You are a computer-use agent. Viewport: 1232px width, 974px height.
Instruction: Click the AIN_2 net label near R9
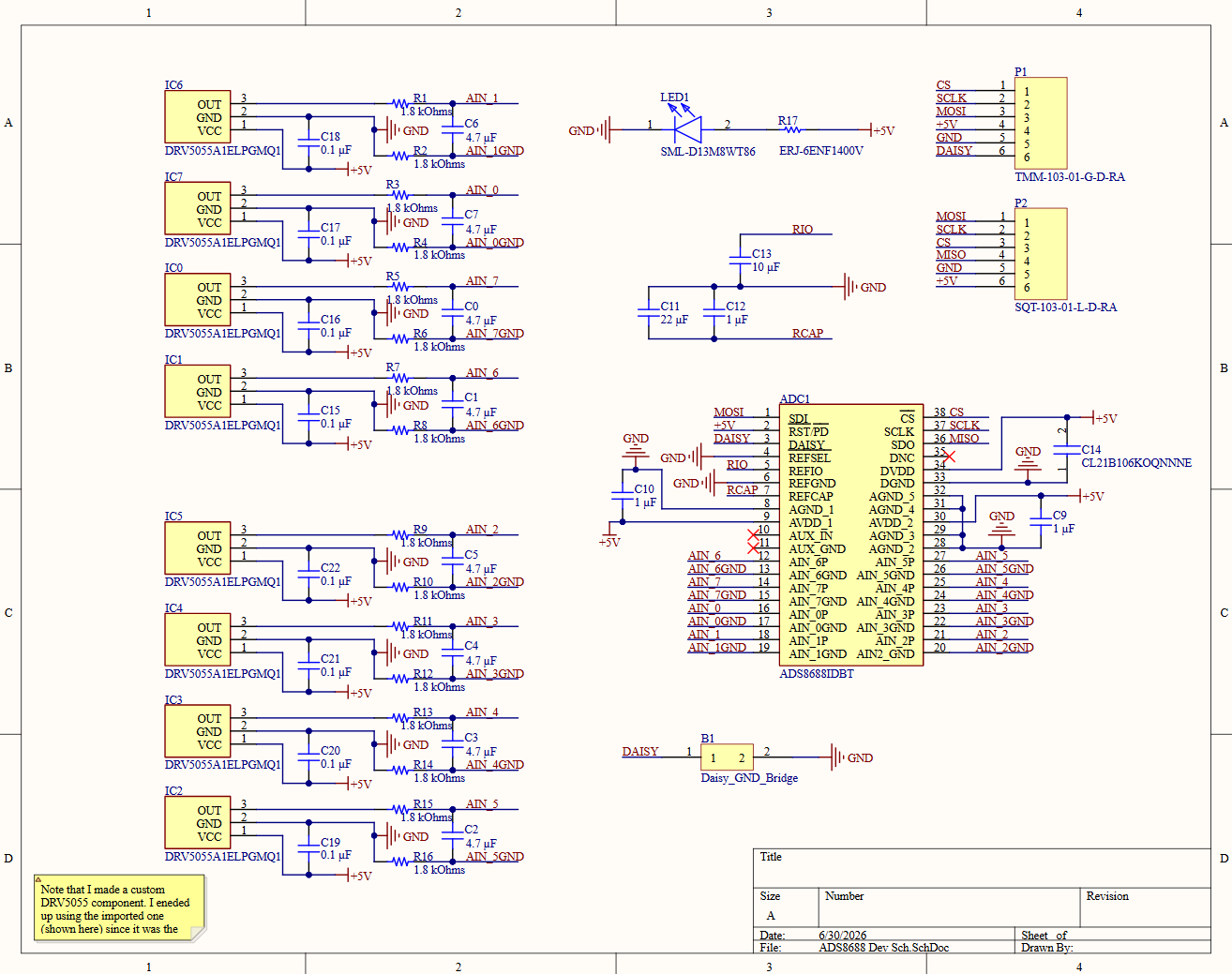coord(482,529)
